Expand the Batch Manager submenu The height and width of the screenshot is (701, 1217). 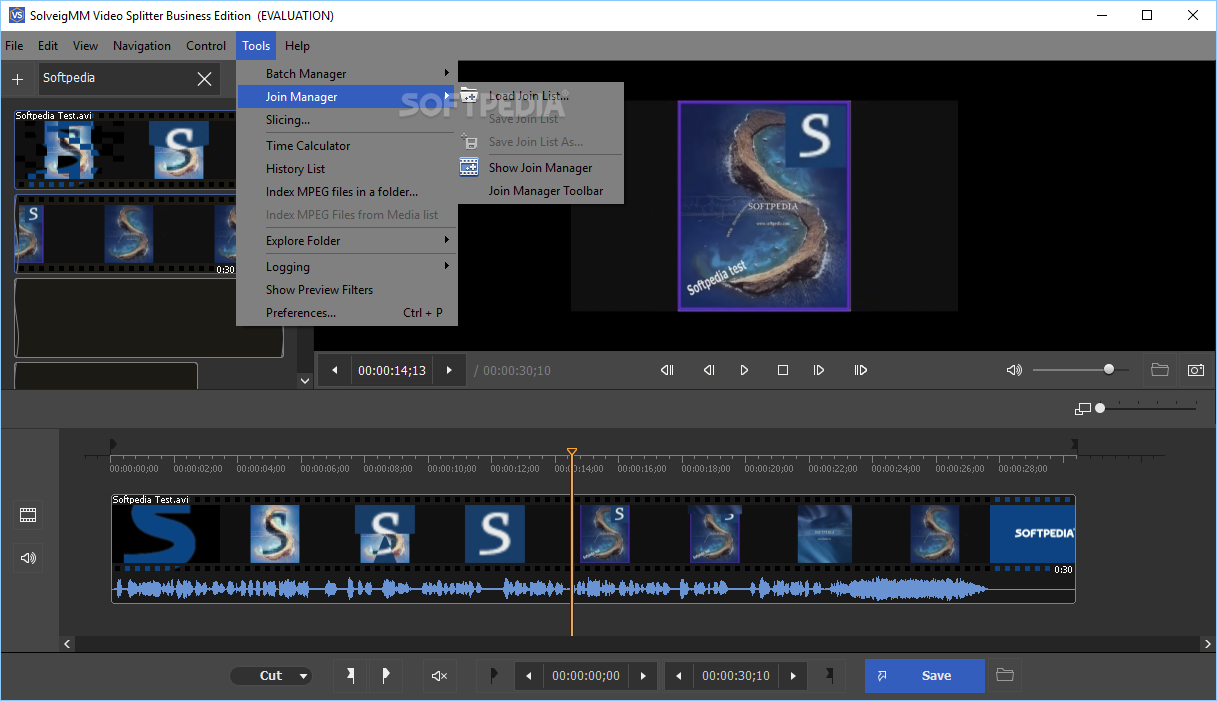(x=347, y=73)
